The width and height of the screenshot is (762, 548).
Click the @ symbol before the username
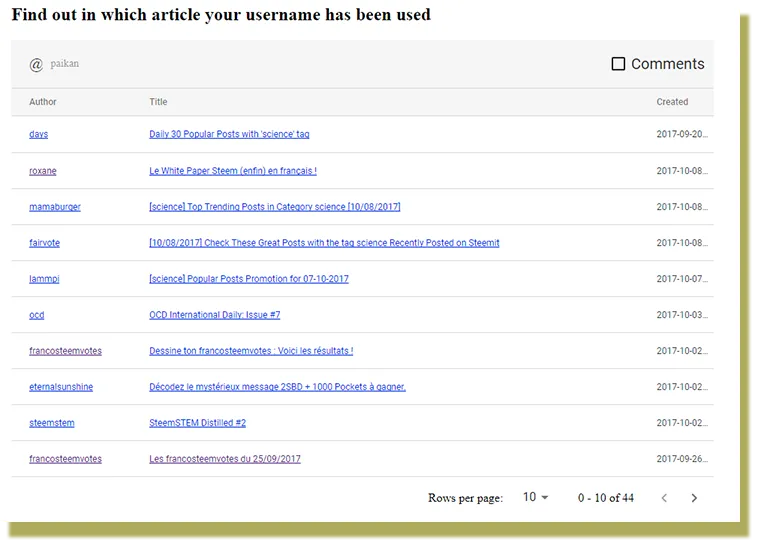point(36,64)
